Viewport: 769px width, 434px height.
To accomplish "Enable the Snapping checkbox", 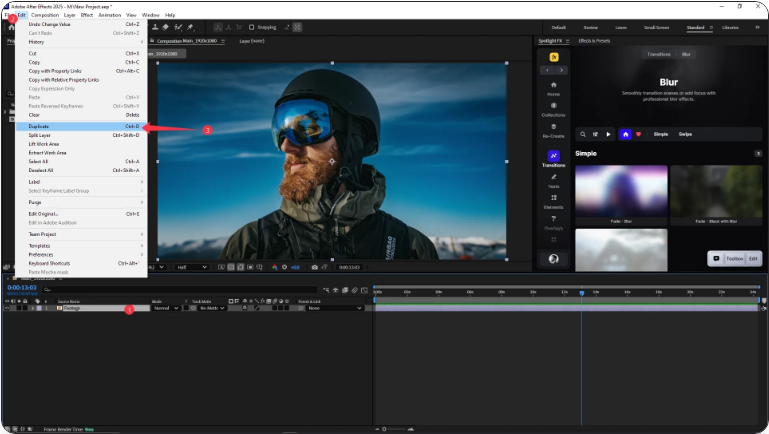I will pos(250,27).
